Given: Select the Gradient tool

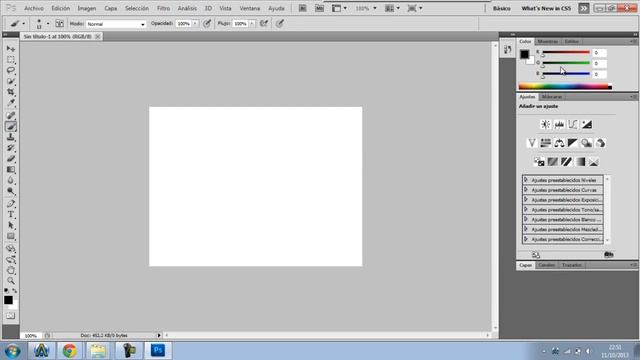Looking at the screenshot, I should [x=11, y=169].
